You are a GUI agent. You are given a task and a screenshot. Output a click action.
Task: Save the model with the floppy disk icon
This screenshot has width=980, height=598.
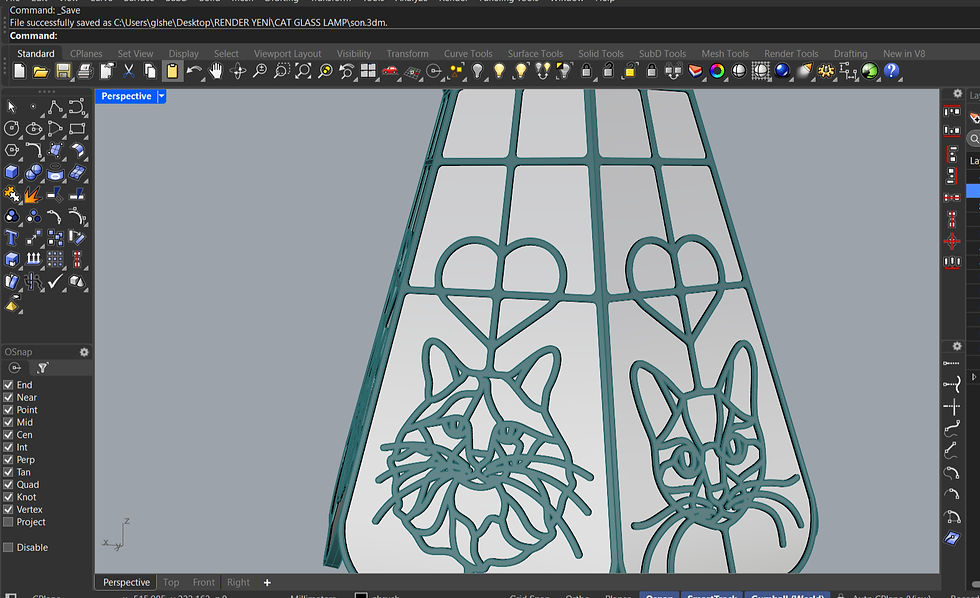click(x=63, y=71)
